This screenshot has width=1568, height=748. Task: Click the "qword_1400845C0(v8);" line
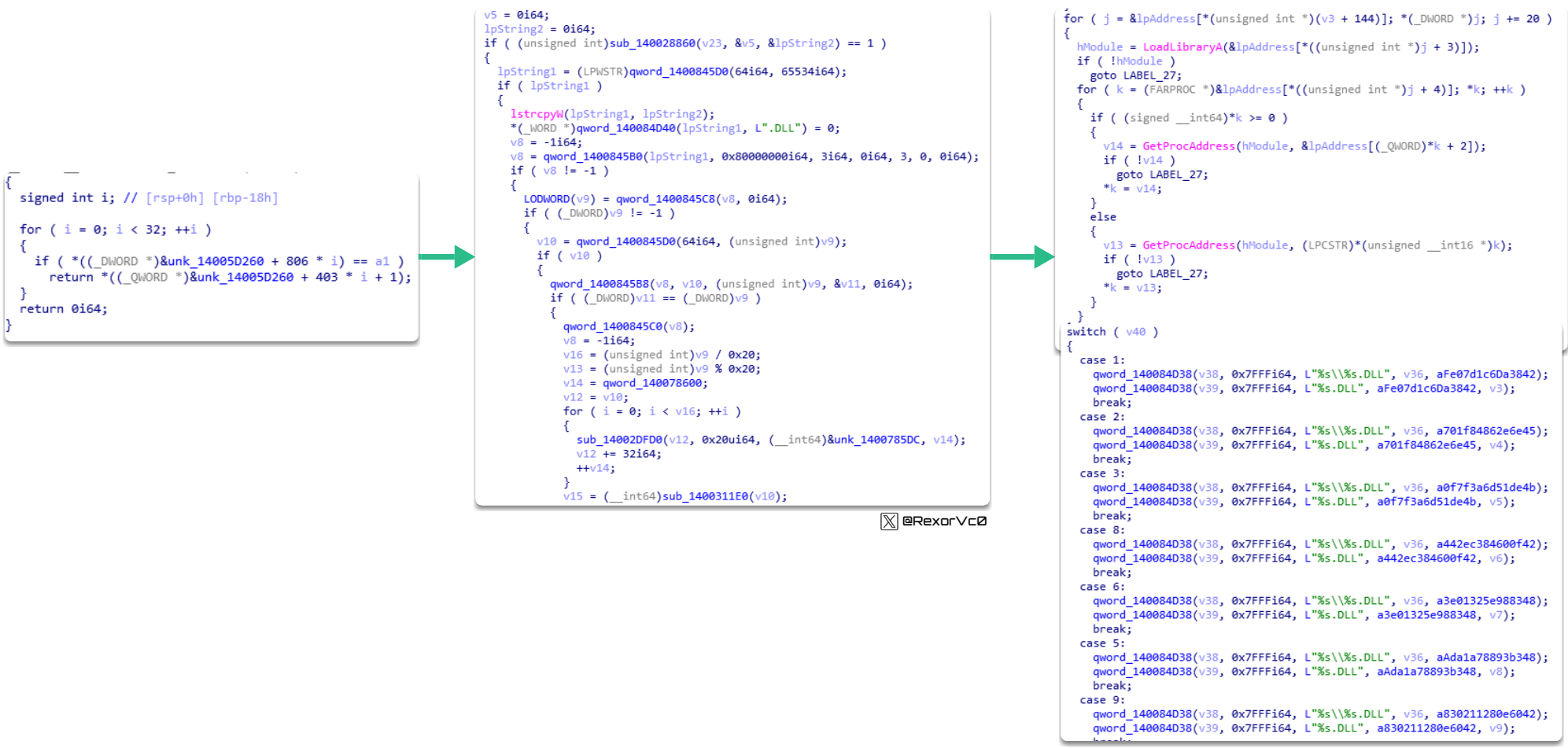[x=629, y=326]
